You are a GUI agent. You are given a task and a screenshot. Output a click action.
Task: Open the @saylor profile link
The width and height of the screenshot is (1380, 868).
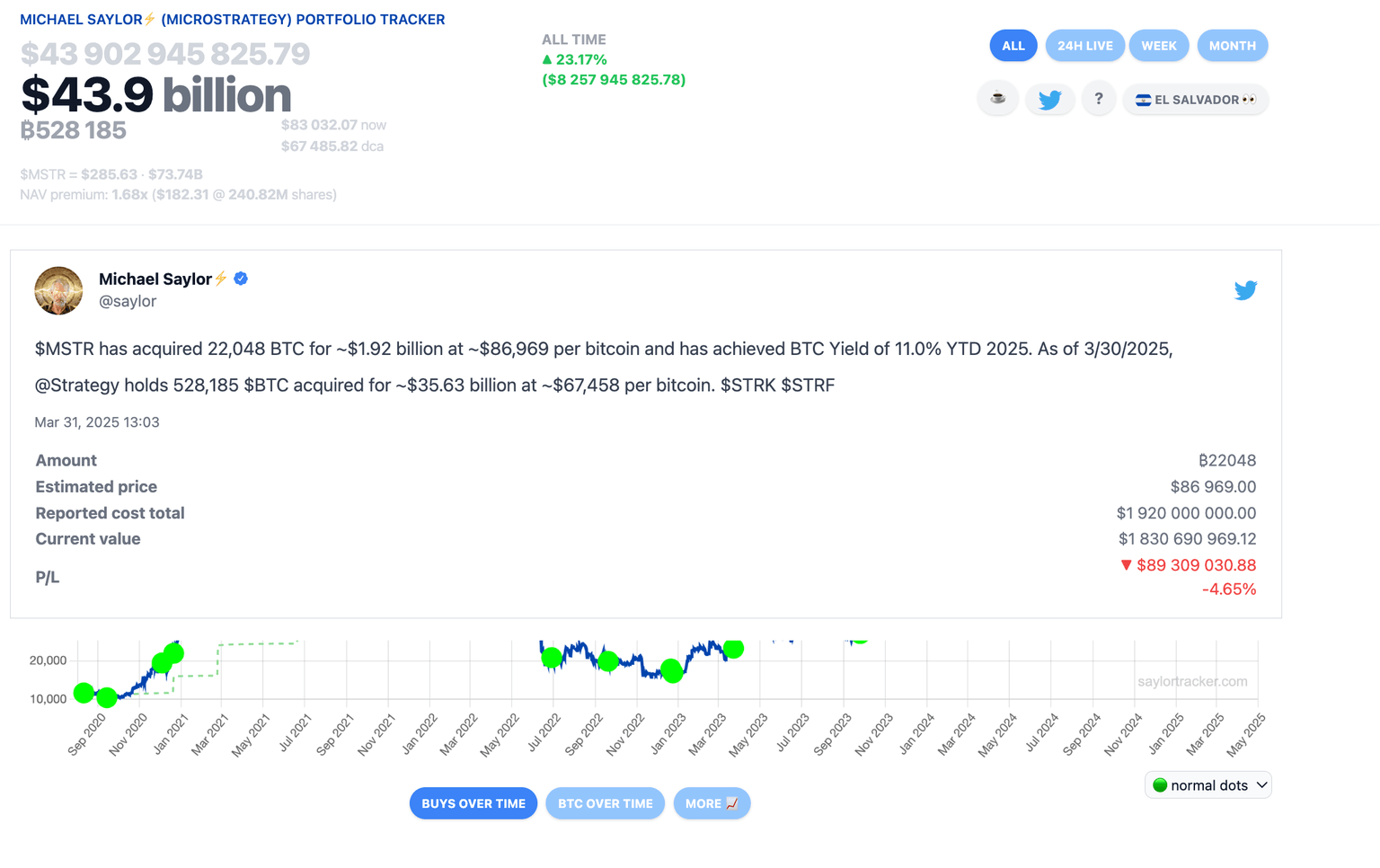[x=128, y=301]
